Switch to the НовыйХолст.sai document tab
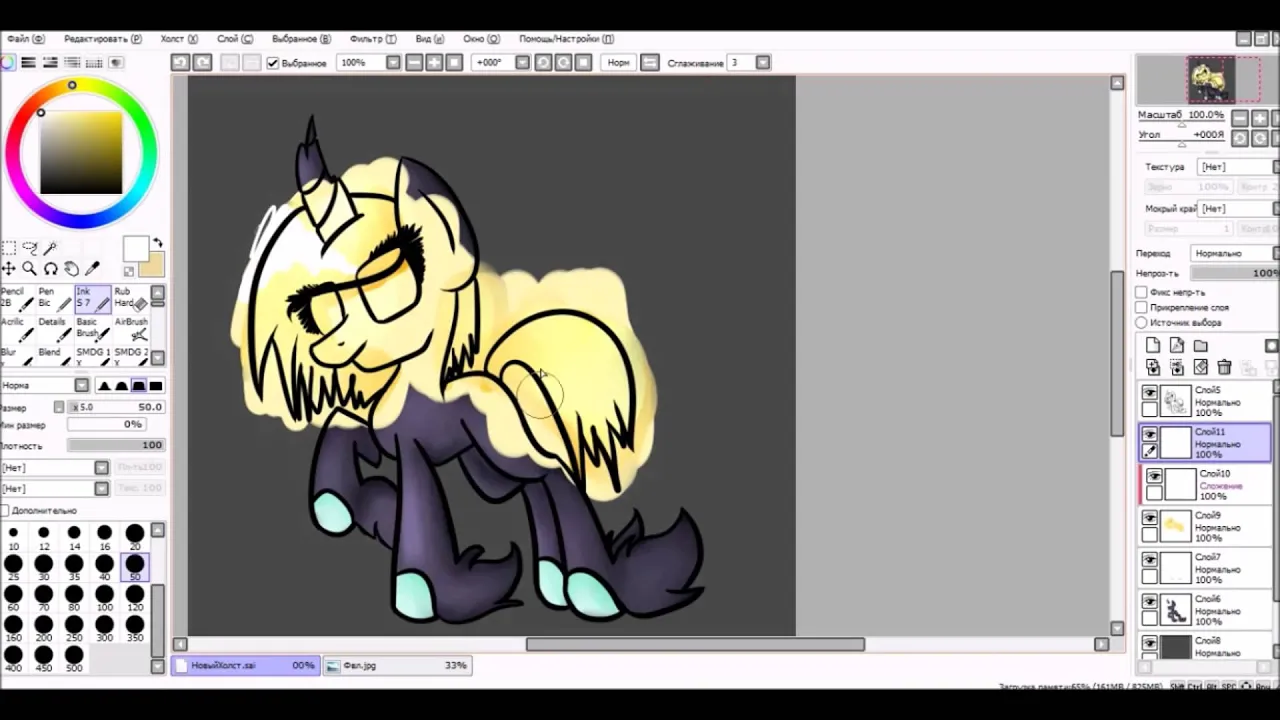Image resolution: width=1280 pixels, height=720 pixels. 246,665
